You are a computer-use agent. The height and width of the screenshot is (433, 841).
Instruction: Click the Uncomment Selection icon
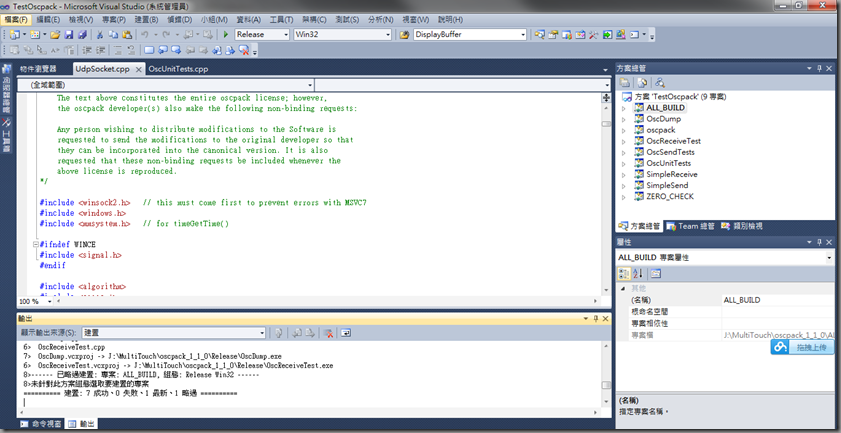tap(130, 50)
